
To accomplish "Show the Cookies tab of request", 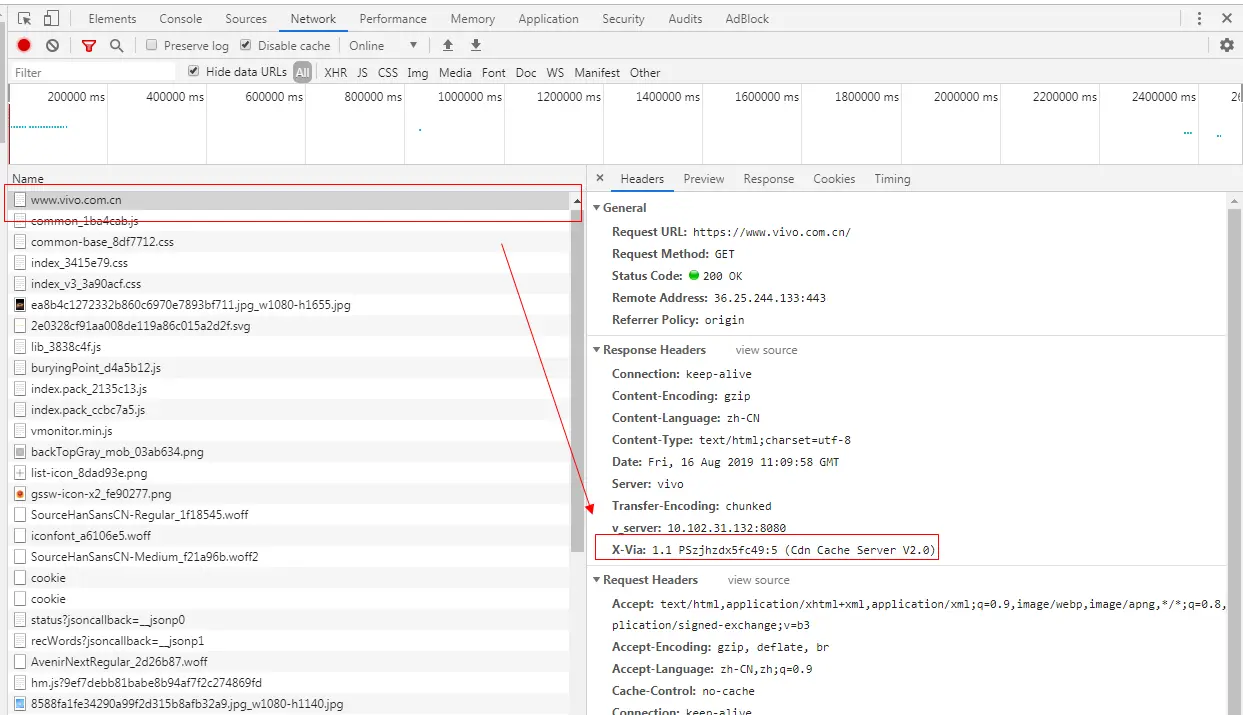I will coord(834,179).
